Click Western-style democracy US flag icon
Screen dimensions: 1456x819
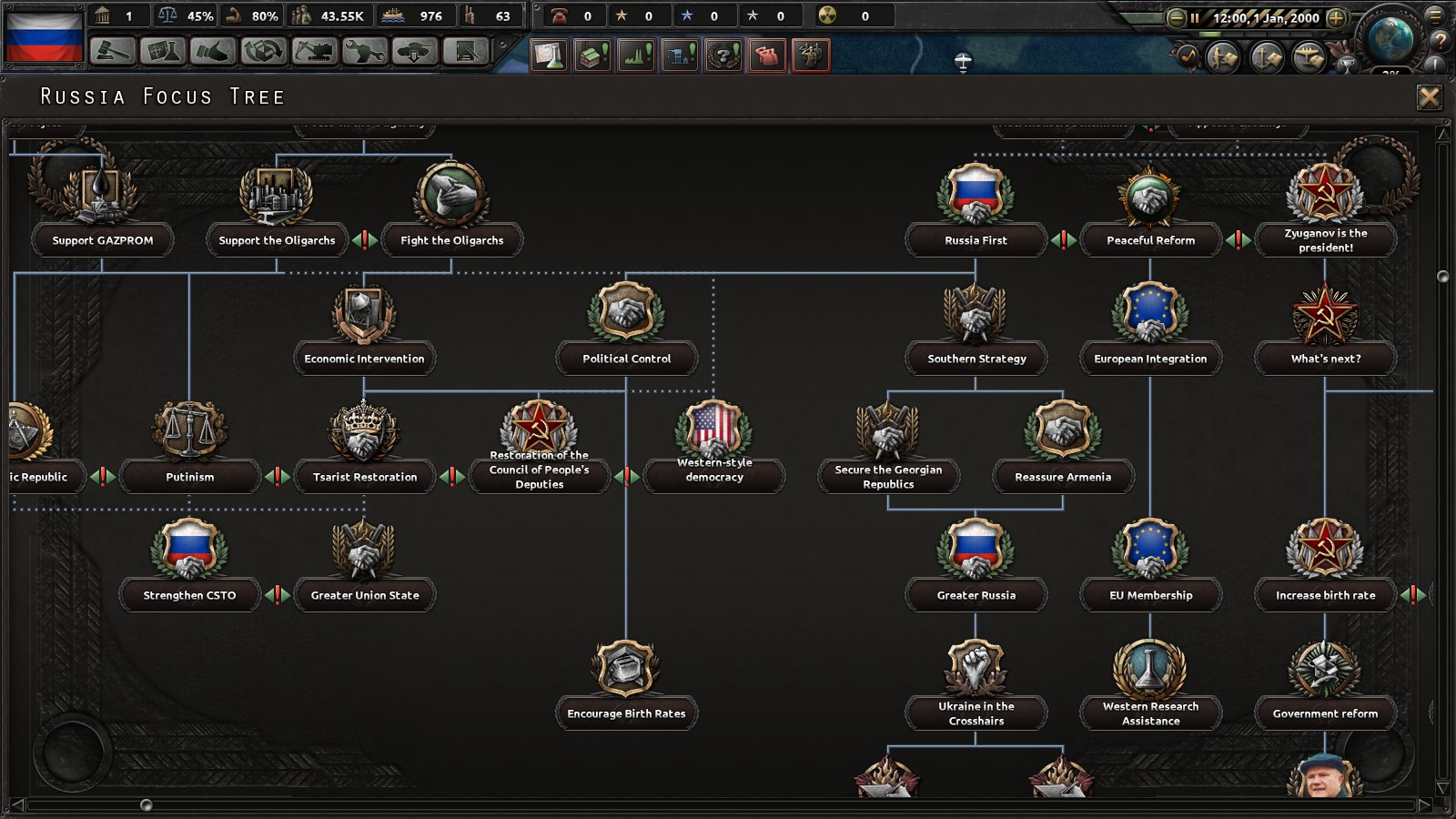coord(713,428)
